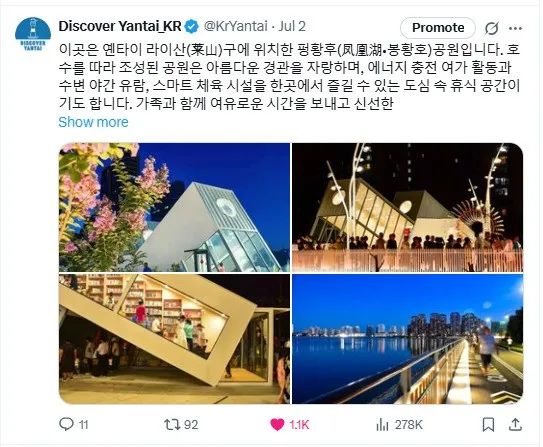Click the retweet icon with 92
The height and width of the screenshot is (447, 543).
click(172, 424)
